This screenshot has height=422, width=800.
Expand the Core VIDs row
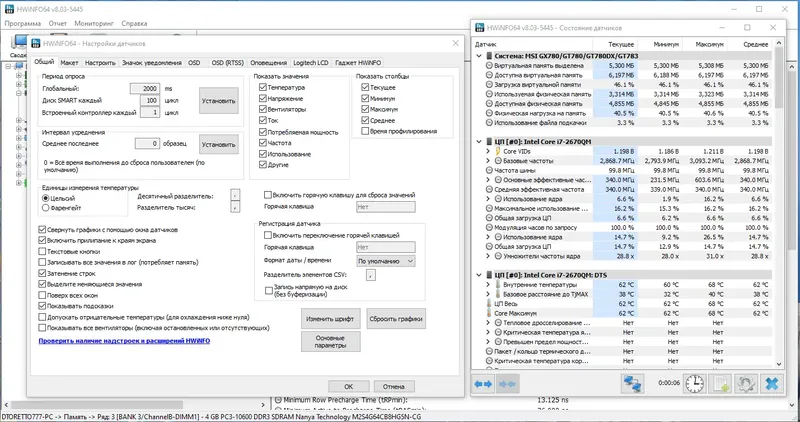488,151
